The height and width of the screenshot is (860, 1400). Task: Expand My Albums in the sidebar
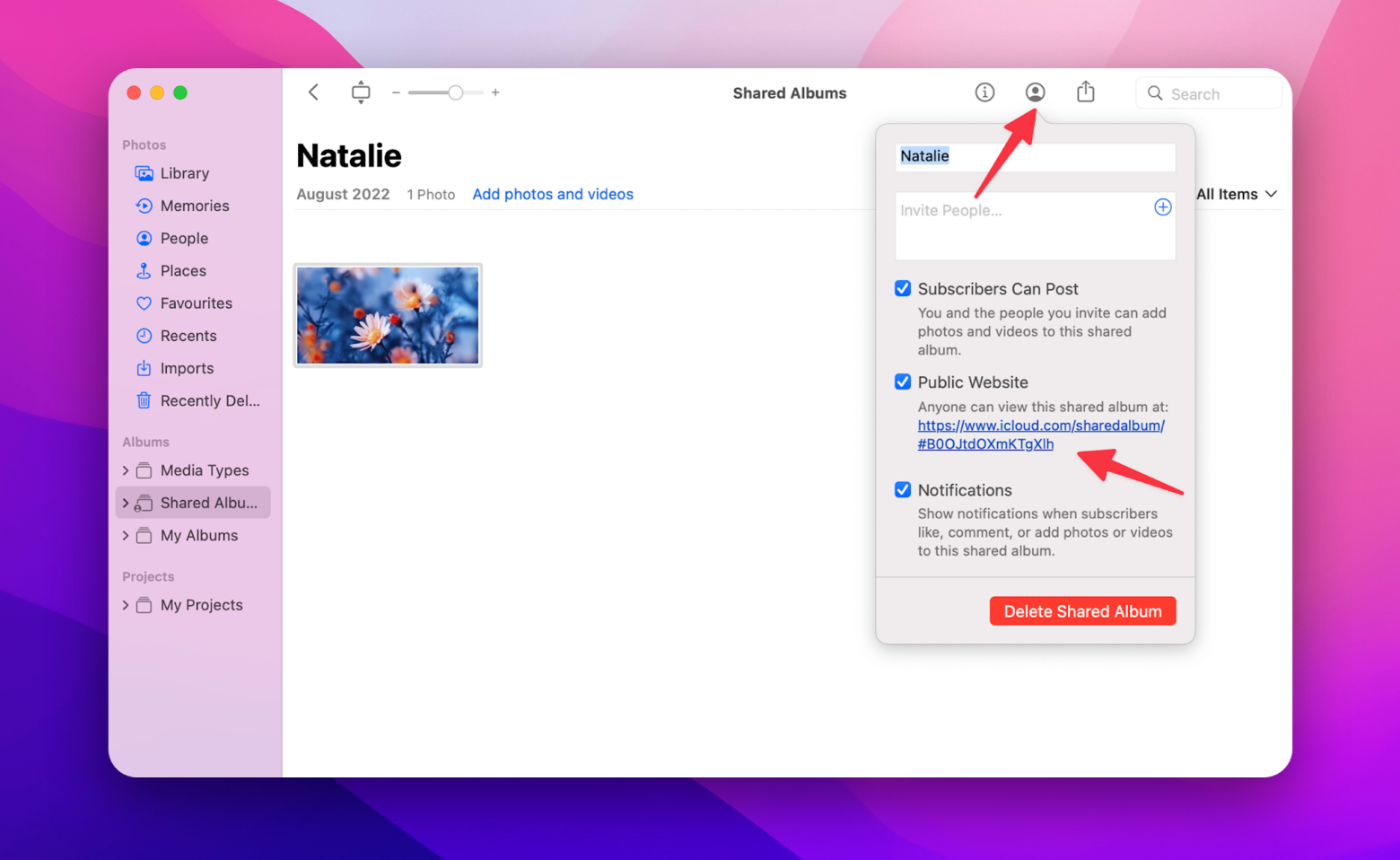click(x=126, y=535)
